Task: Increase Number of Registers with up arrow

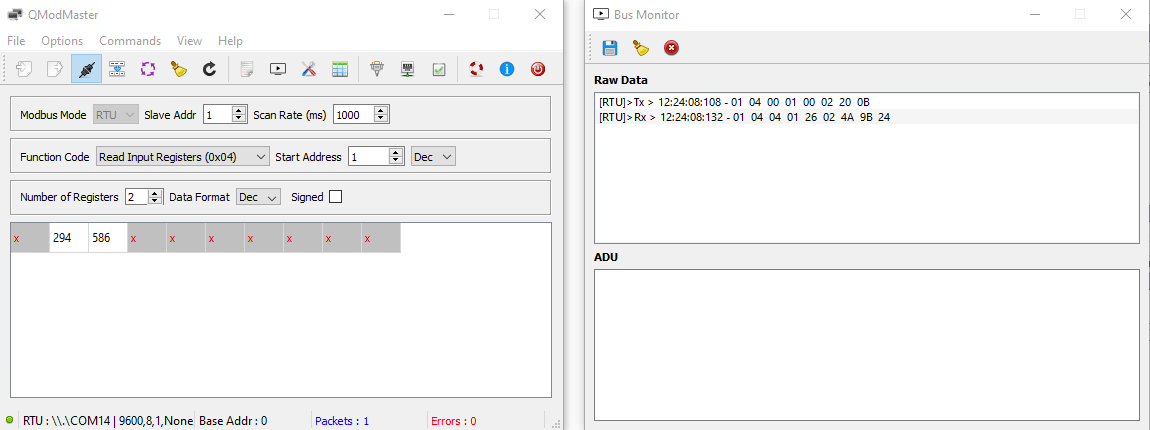Action: pyautogui.click(x=155, y=193)
